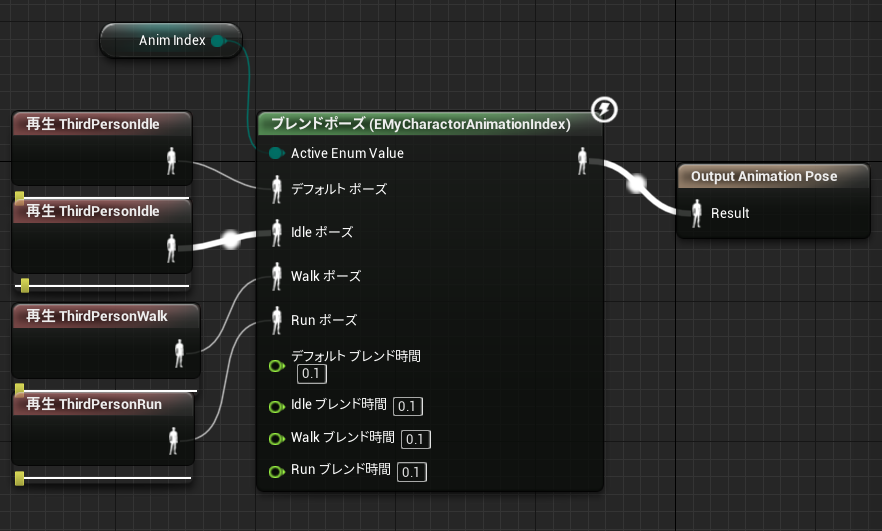The width and height of the screenshot is (882, 531).
Task: Click the Walk ポーズ label
Action: 326,276
